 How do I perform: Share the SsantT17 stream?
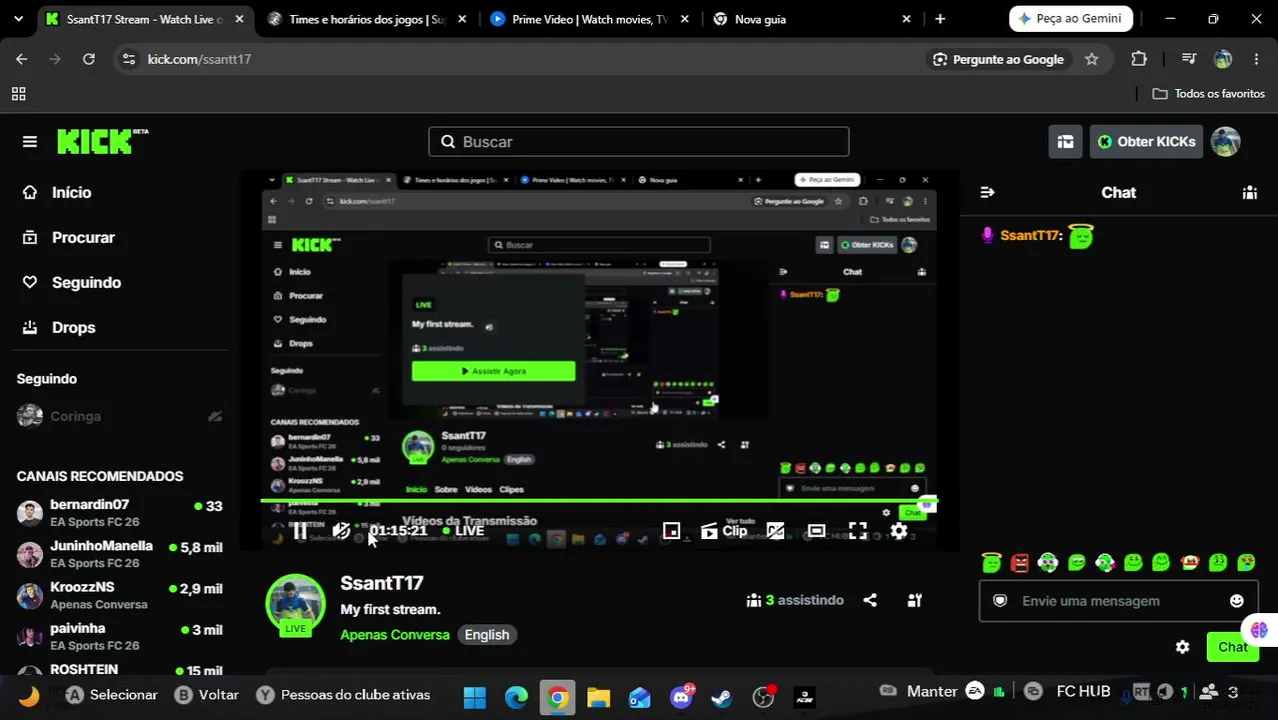(870, 600)
